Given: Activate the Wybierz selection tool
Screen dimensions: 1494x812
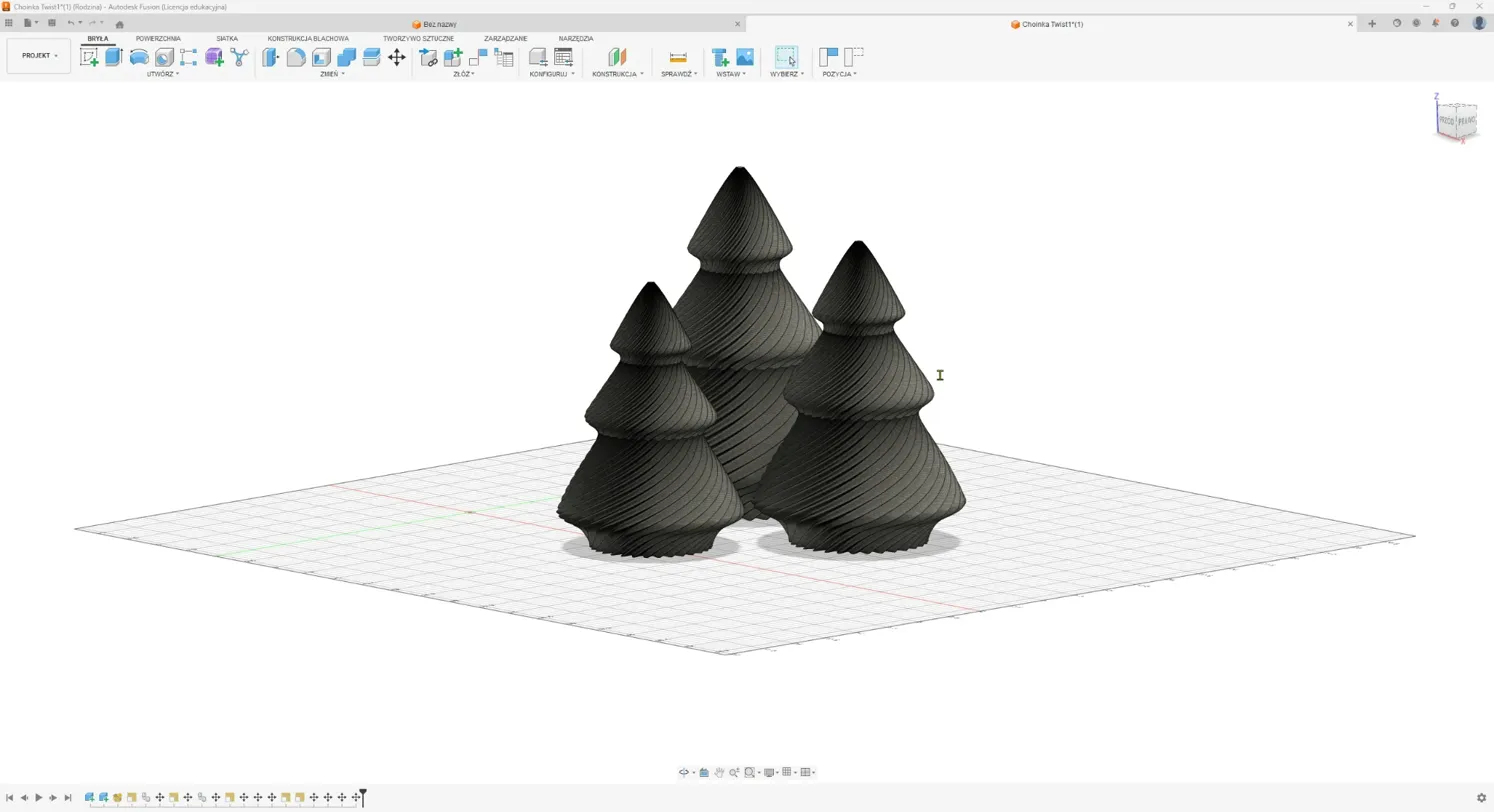Looking at the screenshot, I should coord(787,57).
